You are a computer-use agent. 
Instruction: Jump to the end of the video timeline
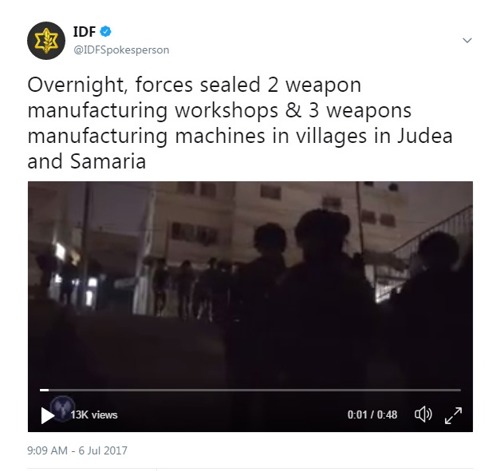(x=460, y=390)
